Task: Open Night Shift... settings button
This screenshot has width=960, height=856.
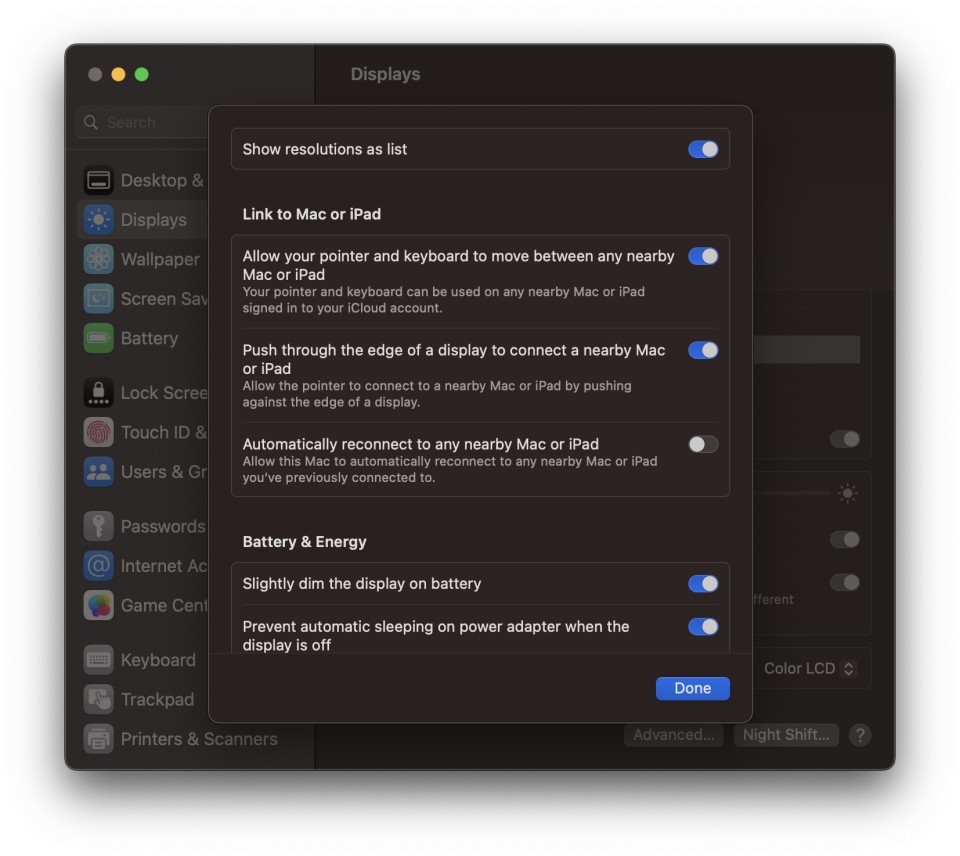Action: [786, 735]
